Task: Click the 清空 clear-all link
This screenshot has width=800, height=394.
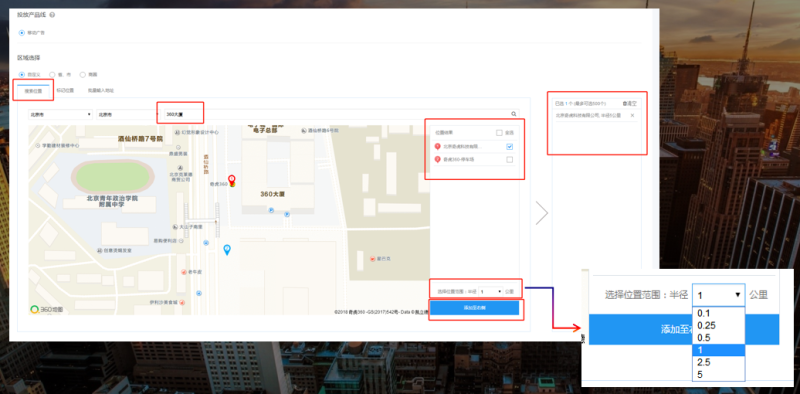Action: (630, 104)
